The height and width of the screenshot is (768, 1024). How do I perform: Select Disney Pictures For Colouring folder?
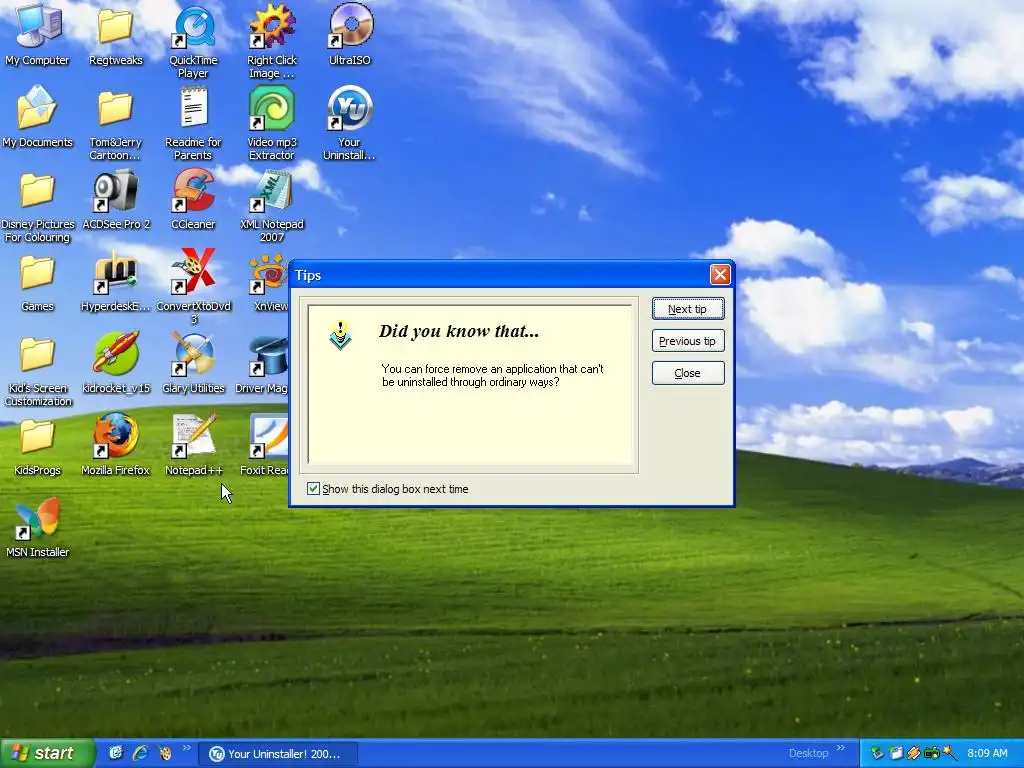point(37,205)
